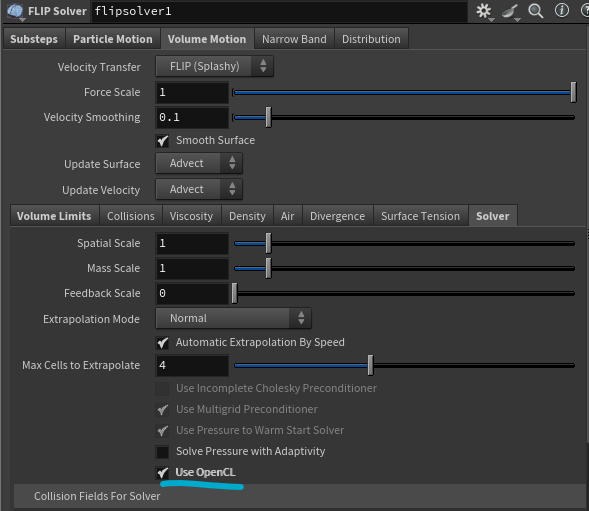Click the Spatial Scale parameter label
Screen dimensions: 589x511
point(109,243)
